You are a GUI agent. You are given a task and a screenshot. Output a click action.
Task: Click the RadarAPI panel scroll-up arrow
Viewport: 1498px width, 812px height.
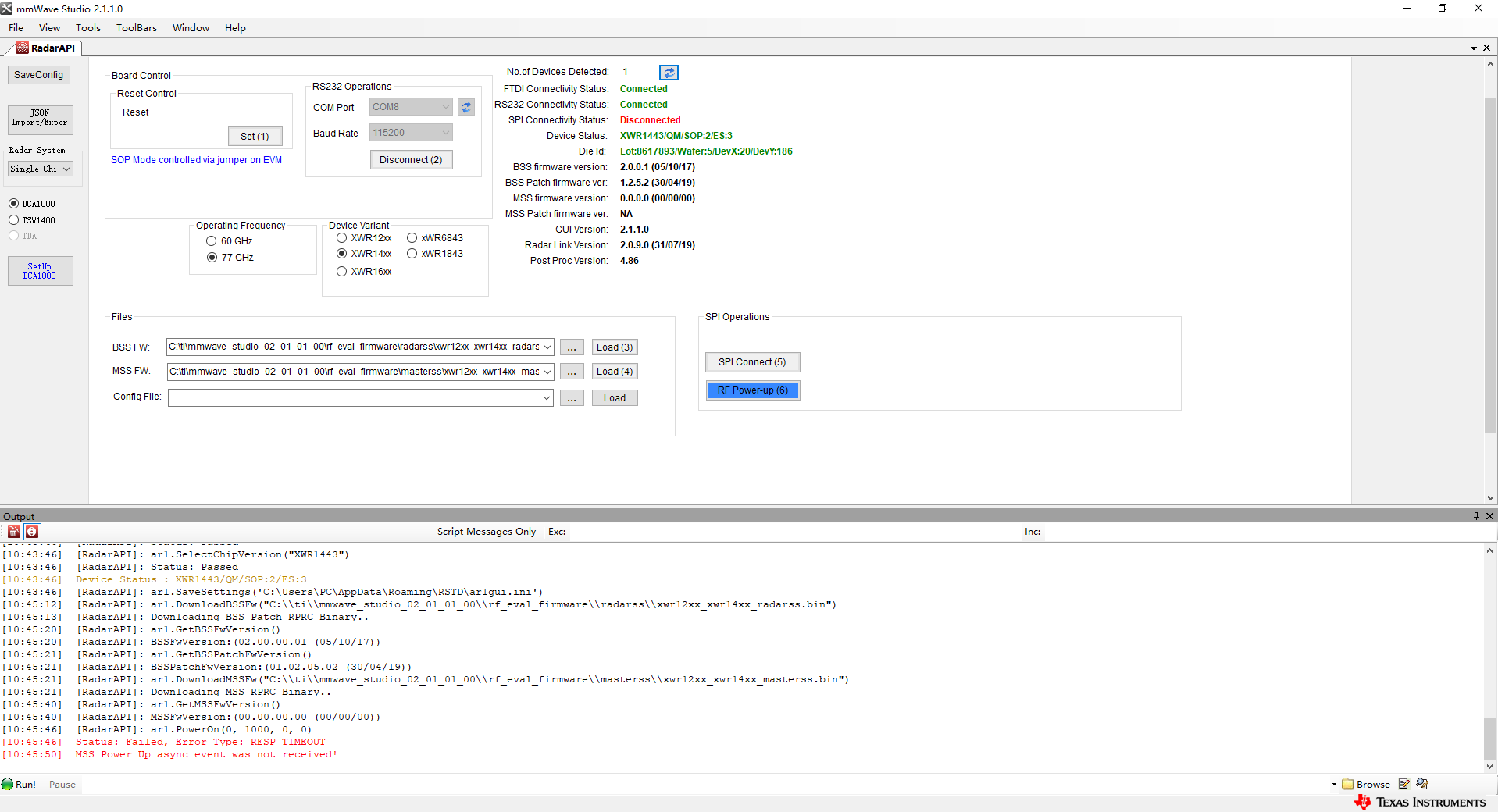[1490, 65]
